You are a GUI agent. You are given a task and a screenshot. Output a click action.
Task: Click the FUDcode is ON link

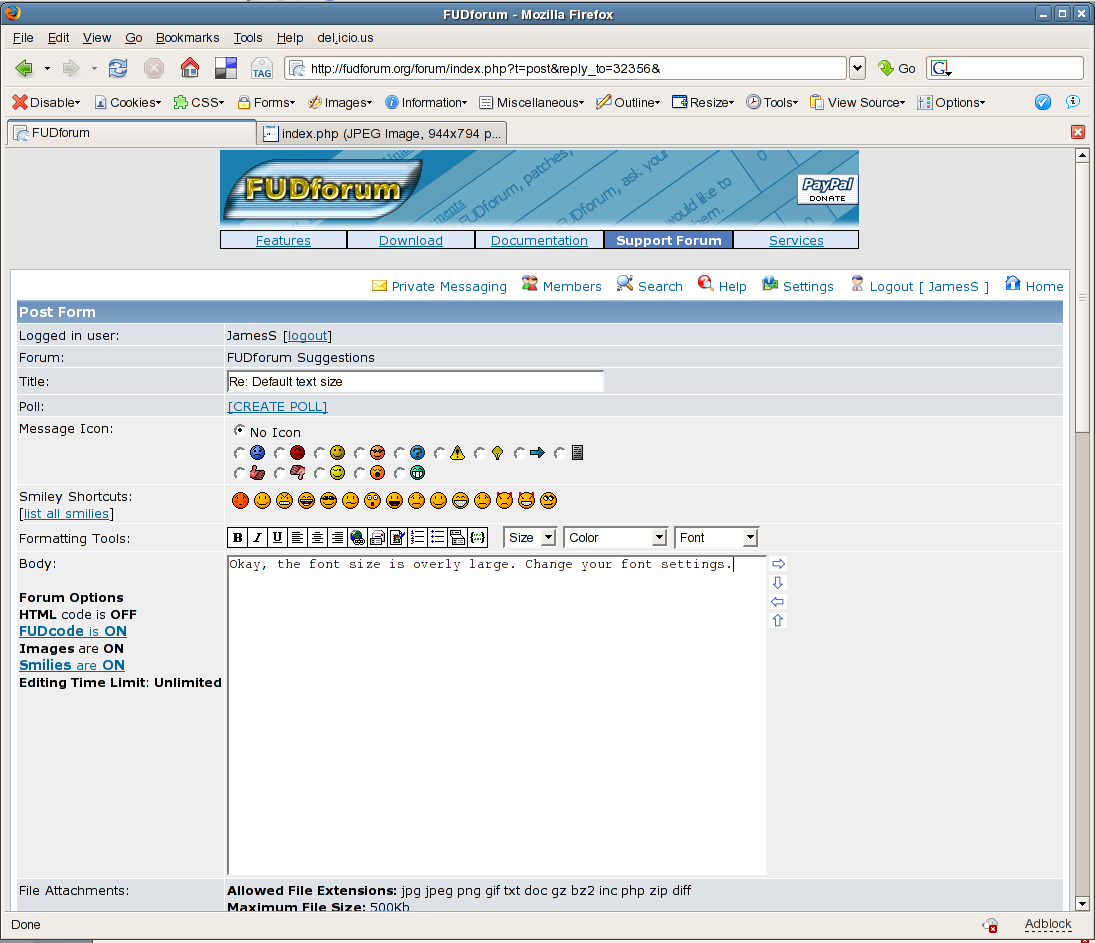[x=73, y=631]
